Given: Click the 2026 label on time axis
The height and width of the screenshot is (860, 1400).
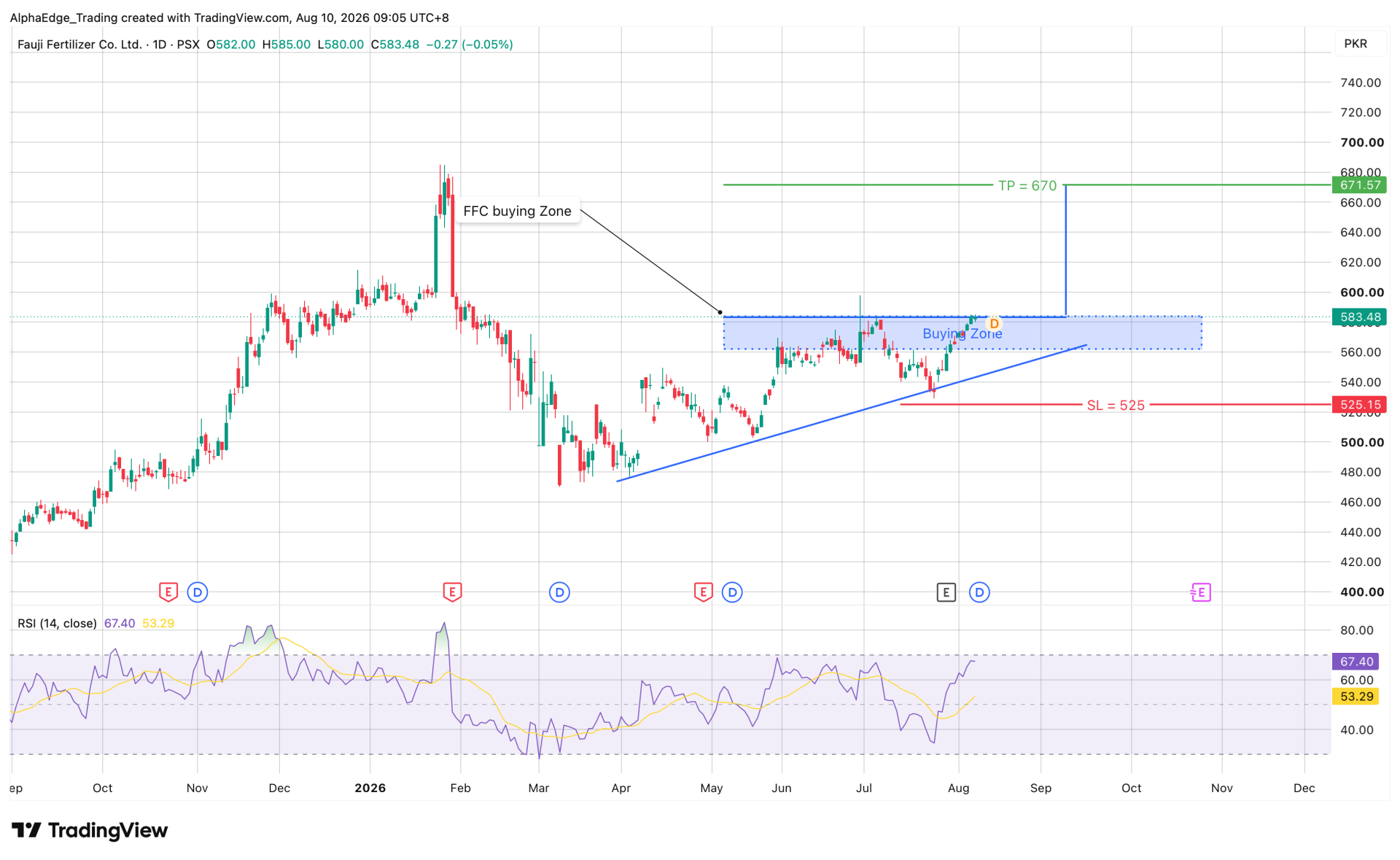Looking at the screenshot, I should (x=370, y=788).
